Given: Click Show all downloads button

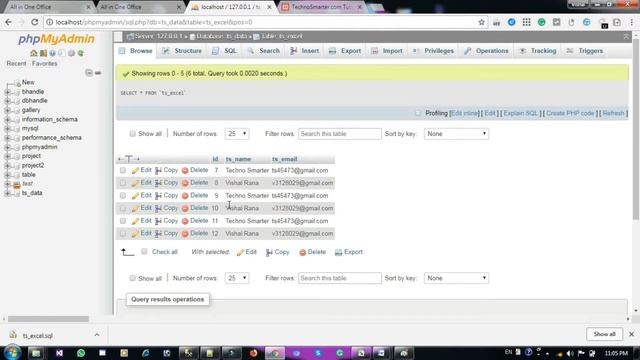Looking at the screenshot, I should tap(604, 334).
